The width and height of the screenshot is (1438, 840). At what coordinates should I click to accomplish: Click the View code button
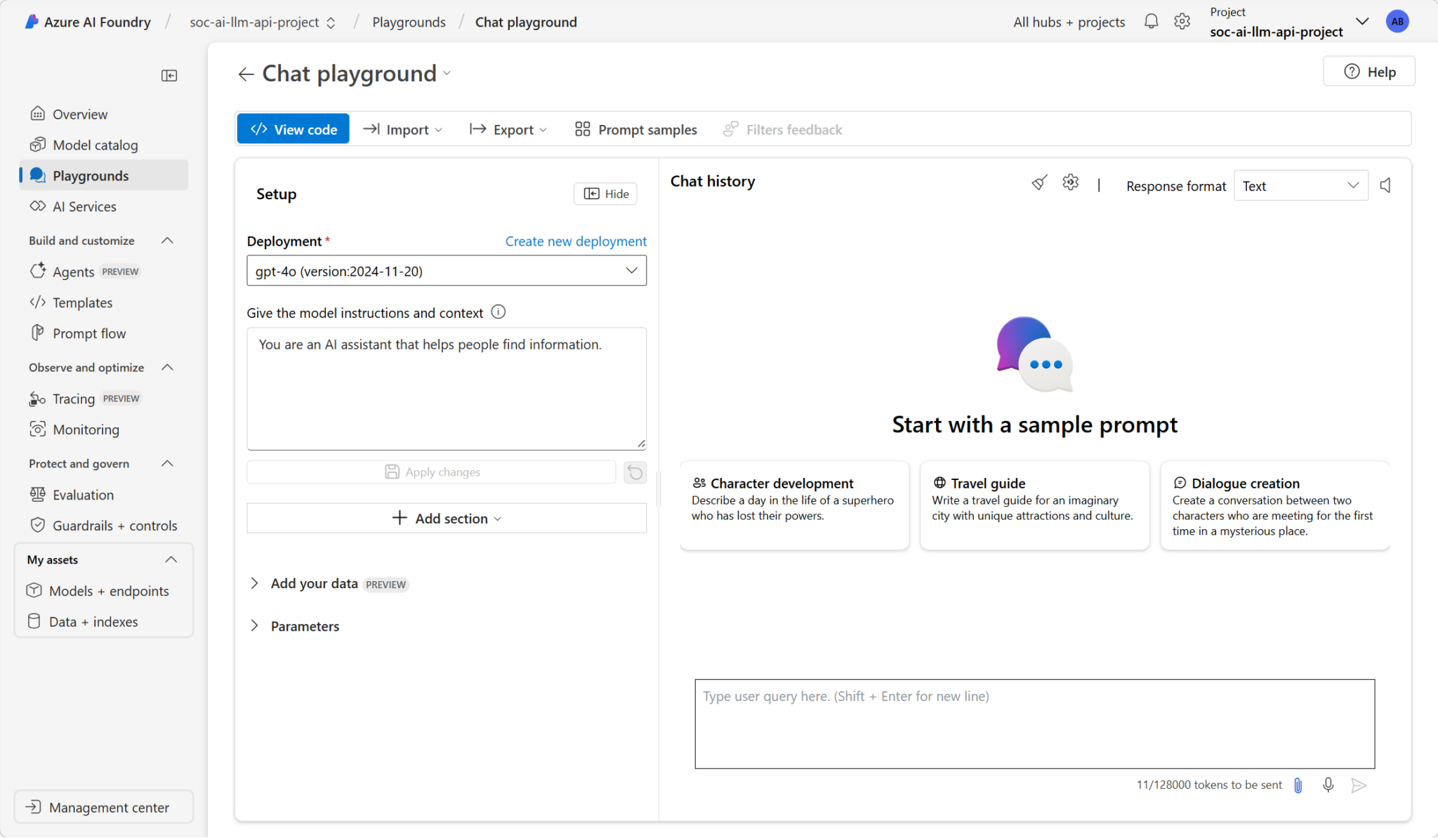[293, 129]
